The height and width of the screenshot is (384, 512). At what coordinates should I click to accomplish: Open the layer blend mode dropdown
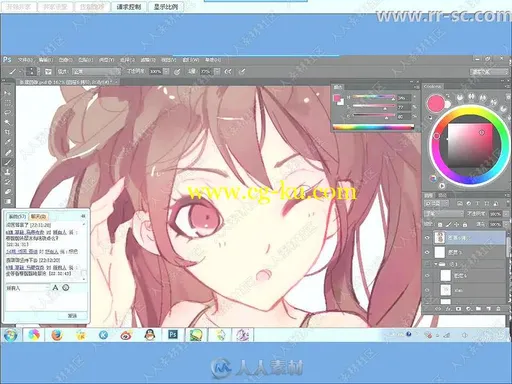point(444,214)
